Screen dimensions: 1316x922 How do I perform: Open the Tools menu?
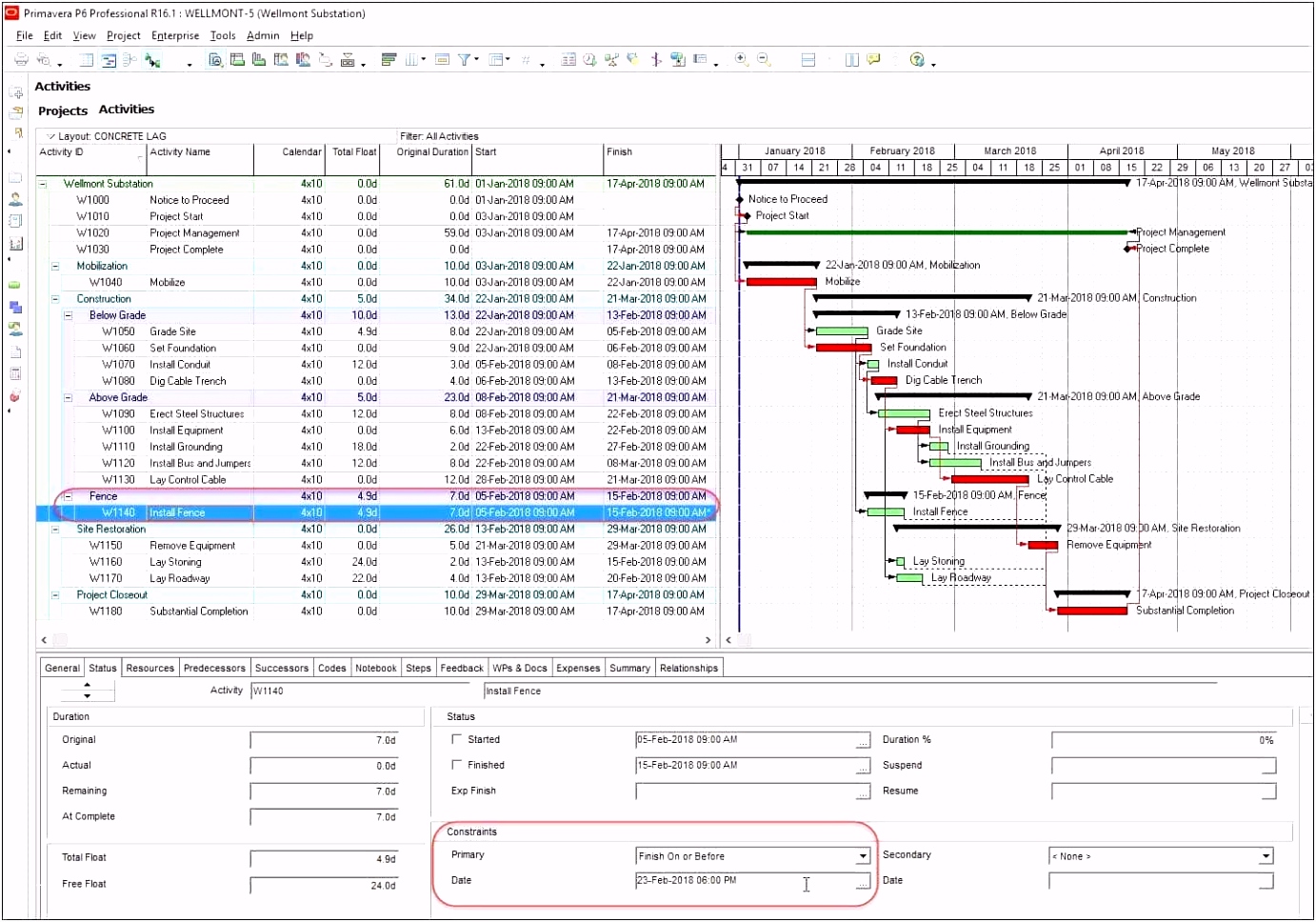223,36
